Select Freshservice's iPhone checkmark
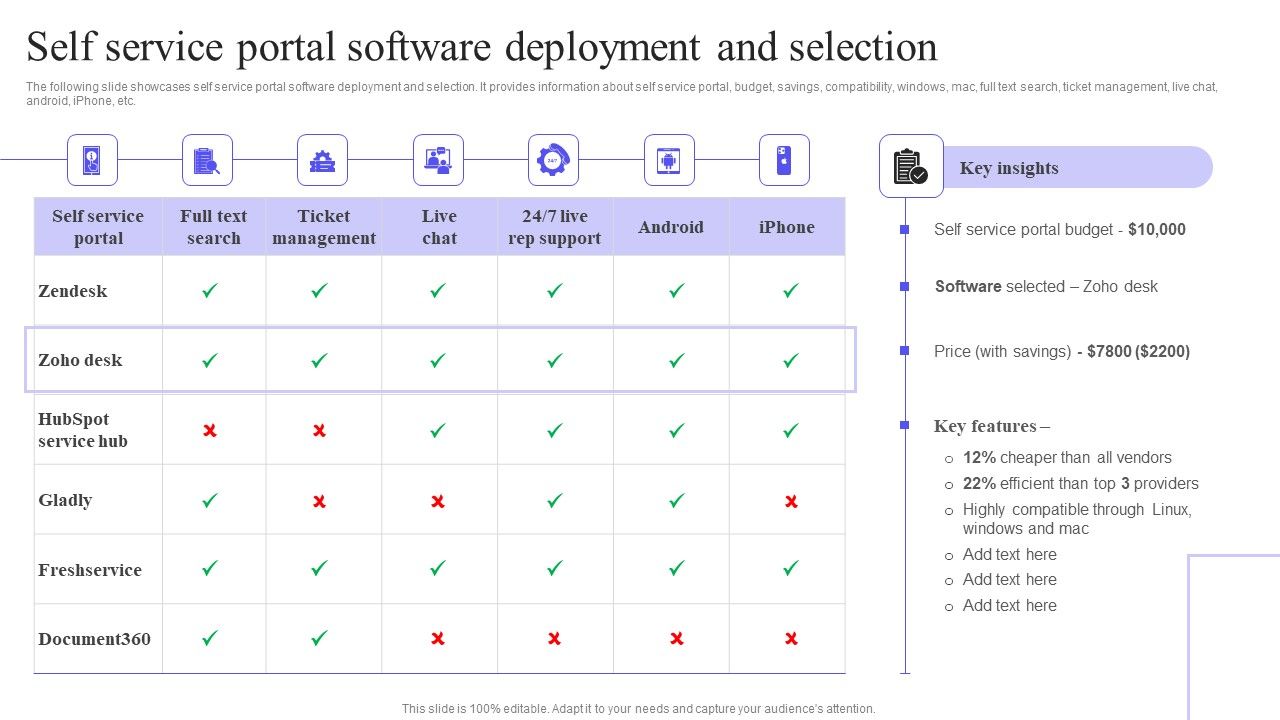1280x720 pixels. pyautogui.click(x=788, y=568)
